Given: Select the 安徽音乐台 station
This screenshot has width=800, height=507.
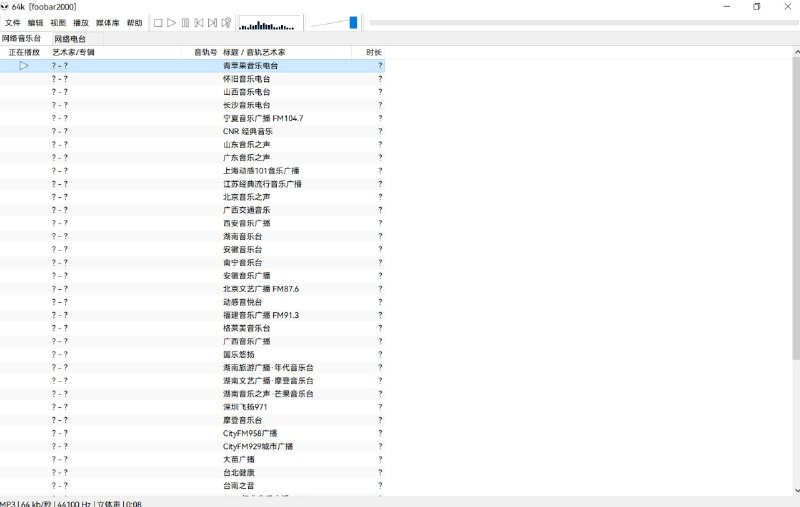Looking at the screenshot, I should 192,249.
